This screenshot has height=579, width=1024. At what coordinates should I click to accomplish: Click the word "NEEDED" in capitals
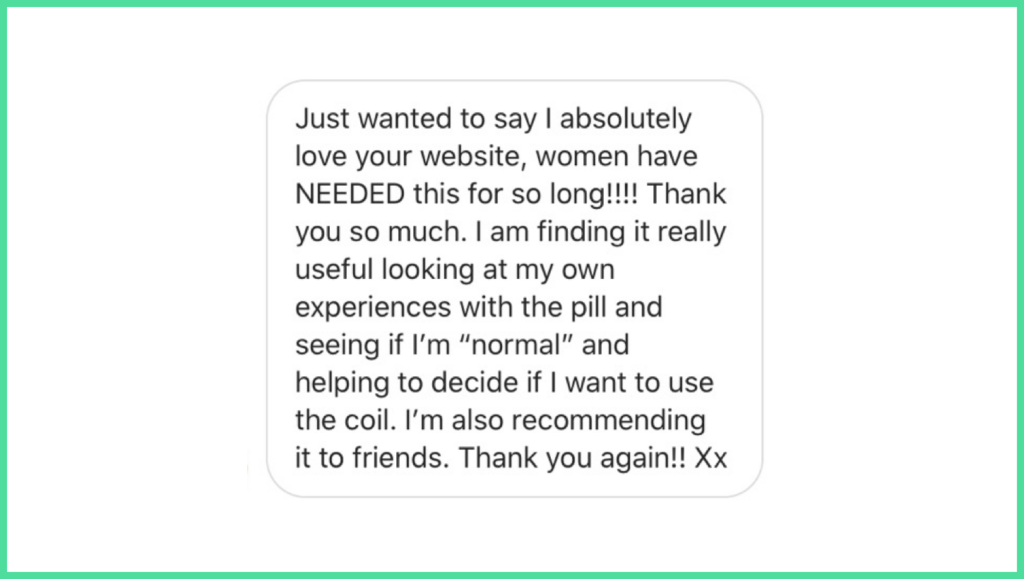click(350, 194)
